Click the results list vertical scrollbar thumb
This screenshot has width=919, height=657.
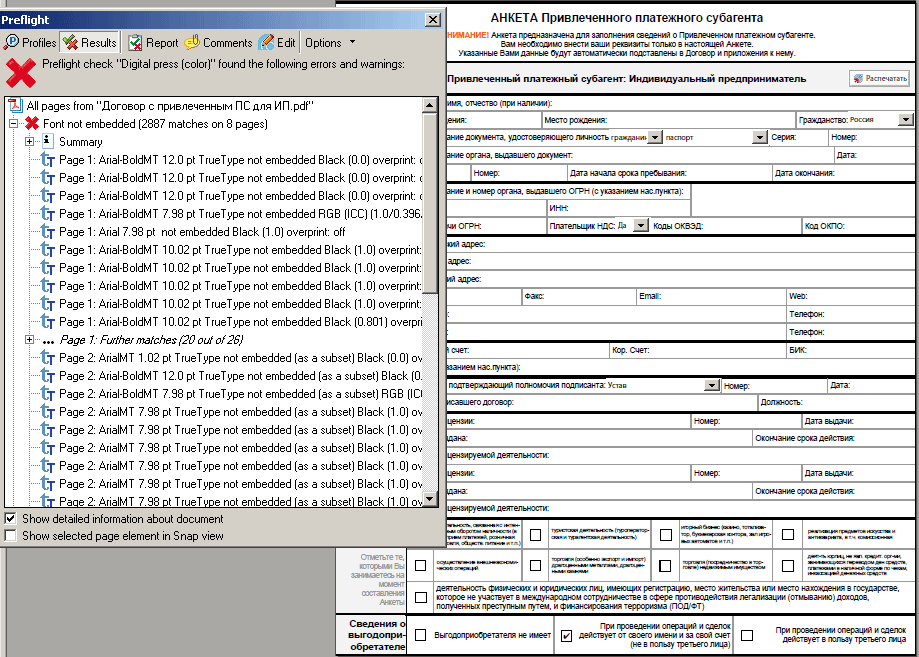pyautogui.click(x=430, y=203)
